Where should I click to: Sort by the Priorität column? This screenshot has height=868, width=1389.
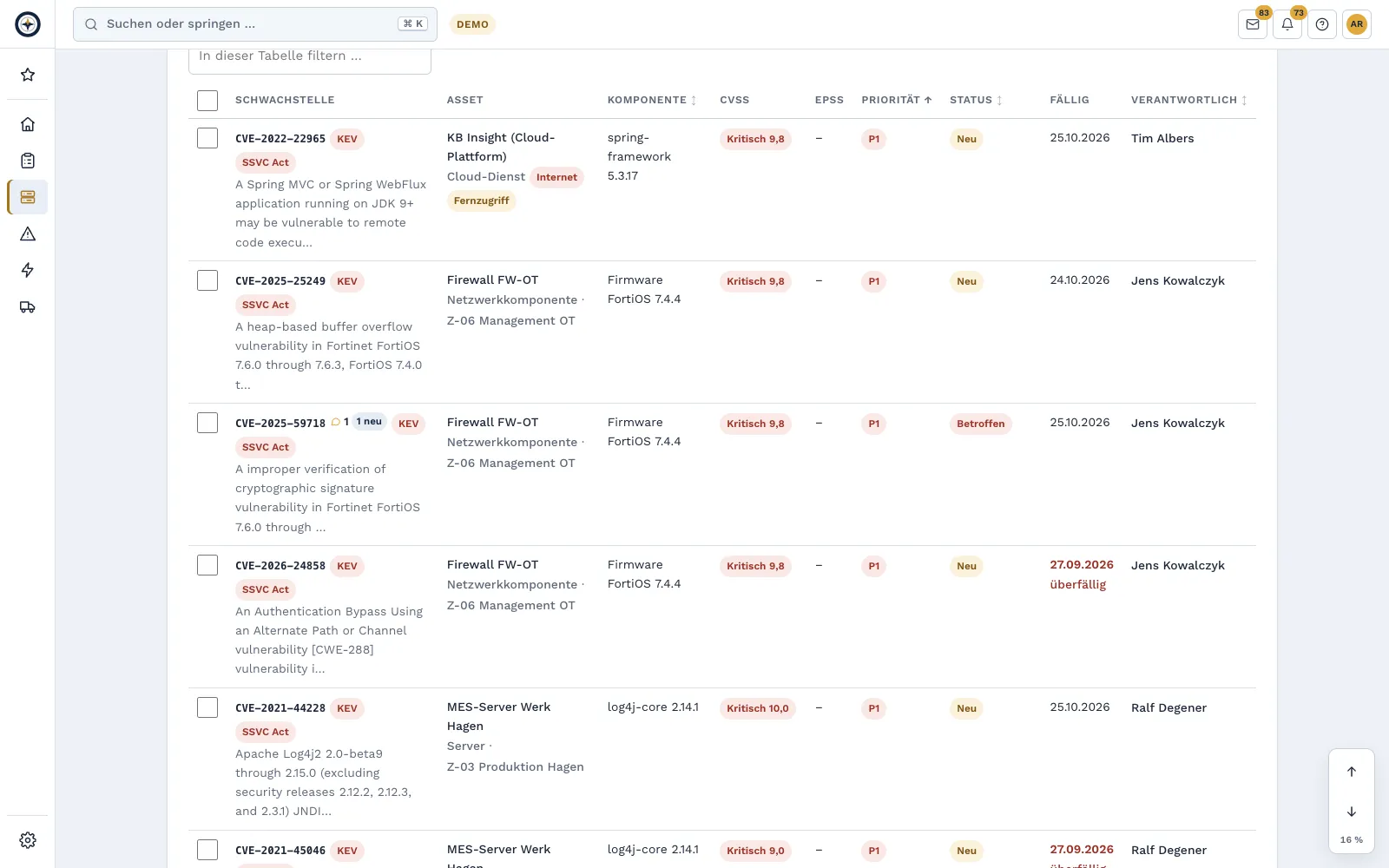(897, 100)
